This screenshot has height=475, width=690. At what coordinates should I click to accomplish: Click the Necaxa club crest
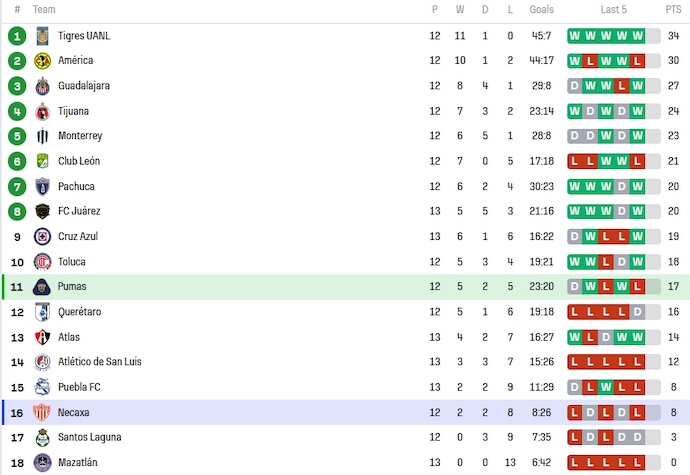coord(43,412)
